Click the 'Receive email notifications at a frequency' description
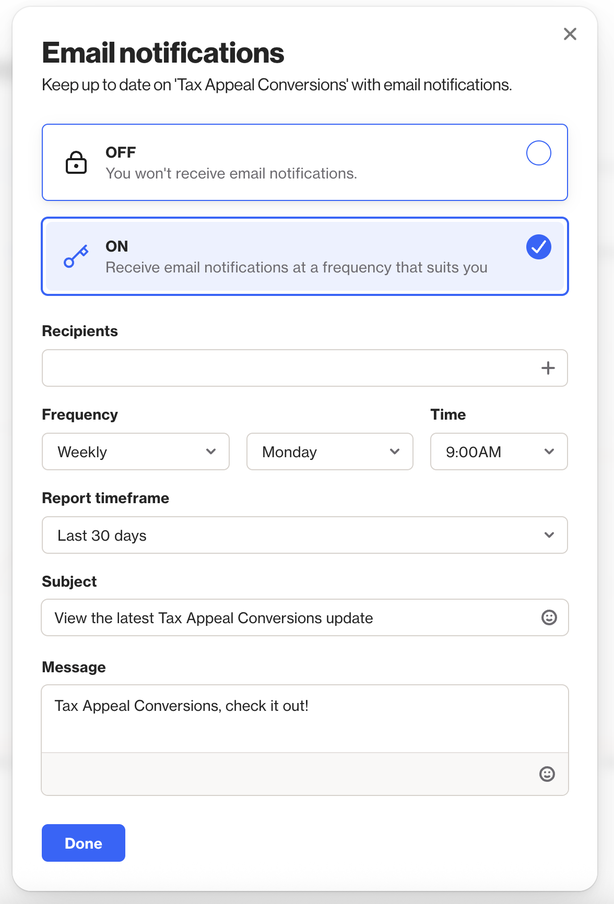Screen dimensions: 614x904 (x=296, y=268)
